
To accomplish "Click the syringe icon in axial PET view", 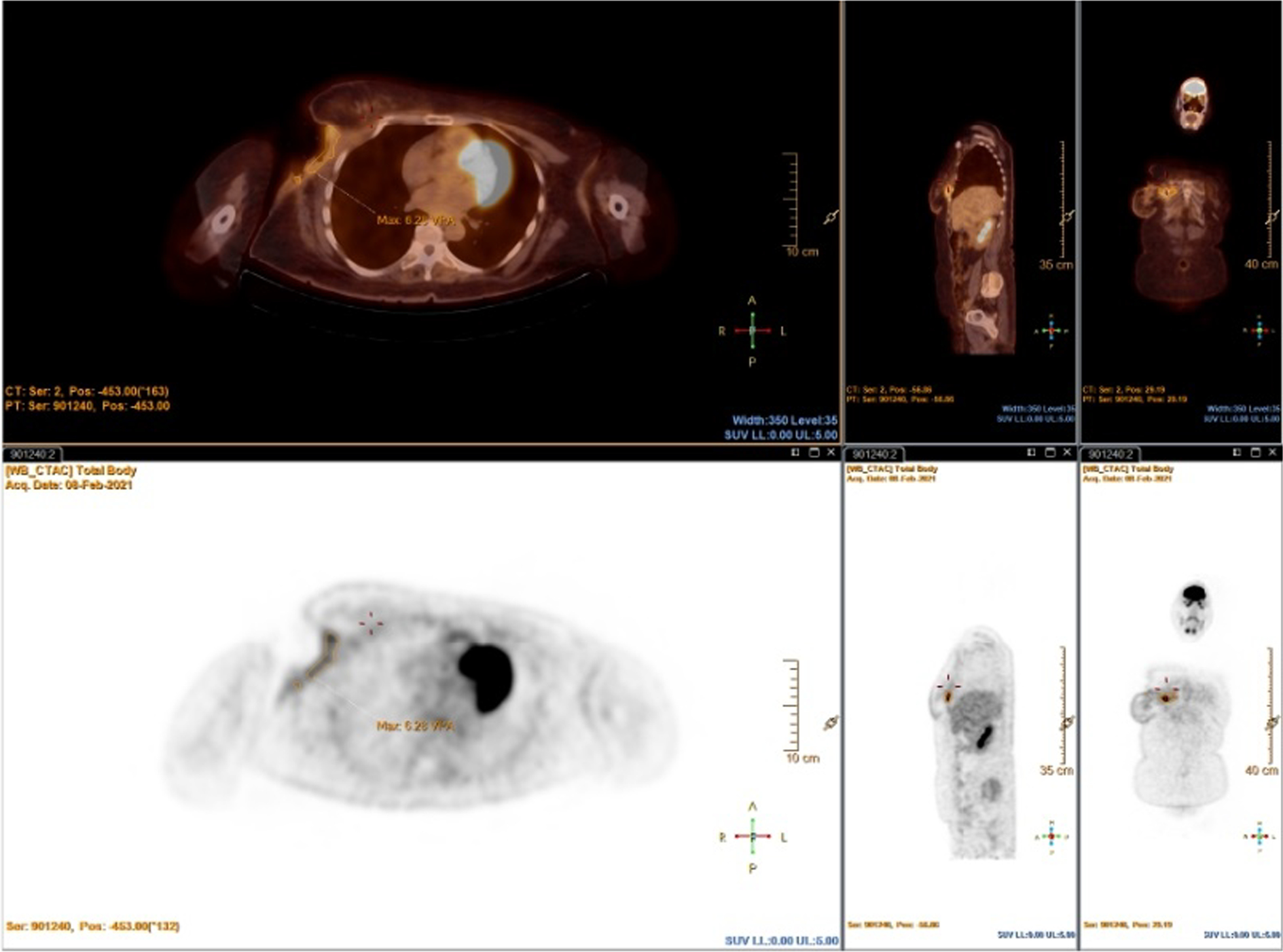I will click(x=831, y=723).
